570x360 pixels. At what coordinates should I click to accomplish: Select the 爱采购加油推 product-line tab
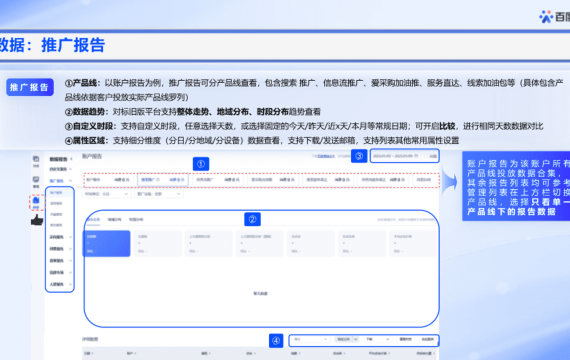coord(273,180)
